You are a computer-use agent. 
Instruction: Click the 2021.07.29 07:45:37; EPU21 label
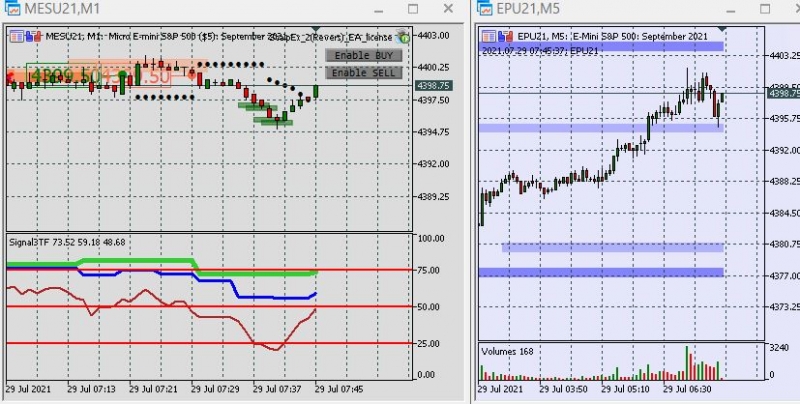540,50
